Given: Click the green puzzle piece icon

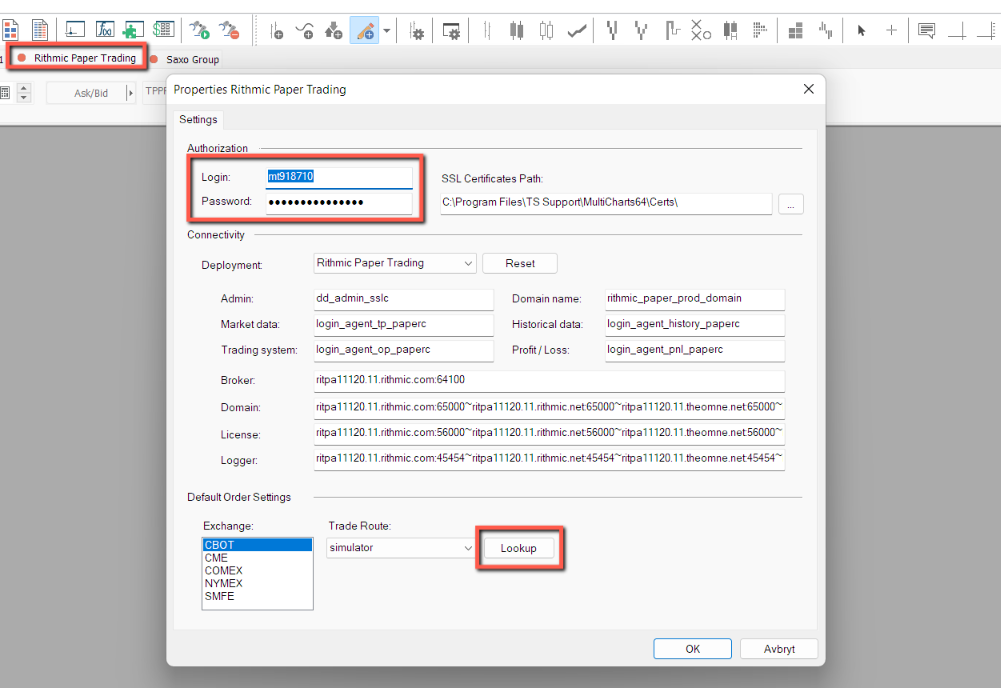Looking at the screenshot, I should [134, 30].
